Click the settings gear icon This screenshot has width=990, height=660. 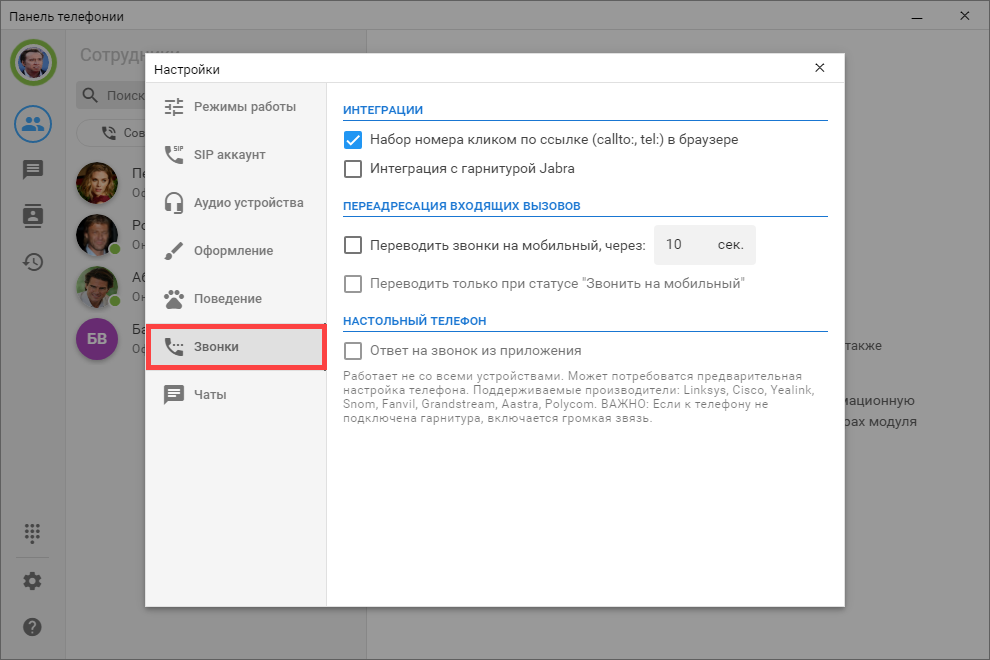tap(33, 581)
